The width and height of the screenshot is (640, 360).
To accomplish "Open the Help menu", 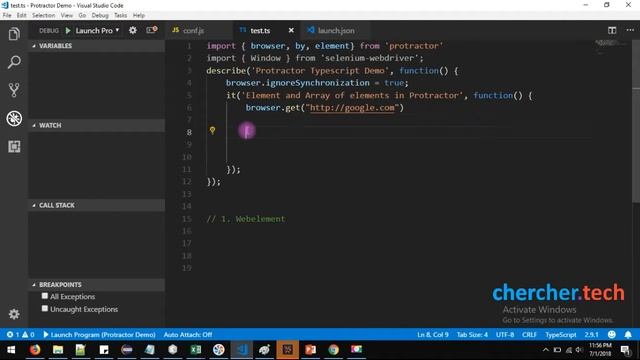I will (139, 15).
